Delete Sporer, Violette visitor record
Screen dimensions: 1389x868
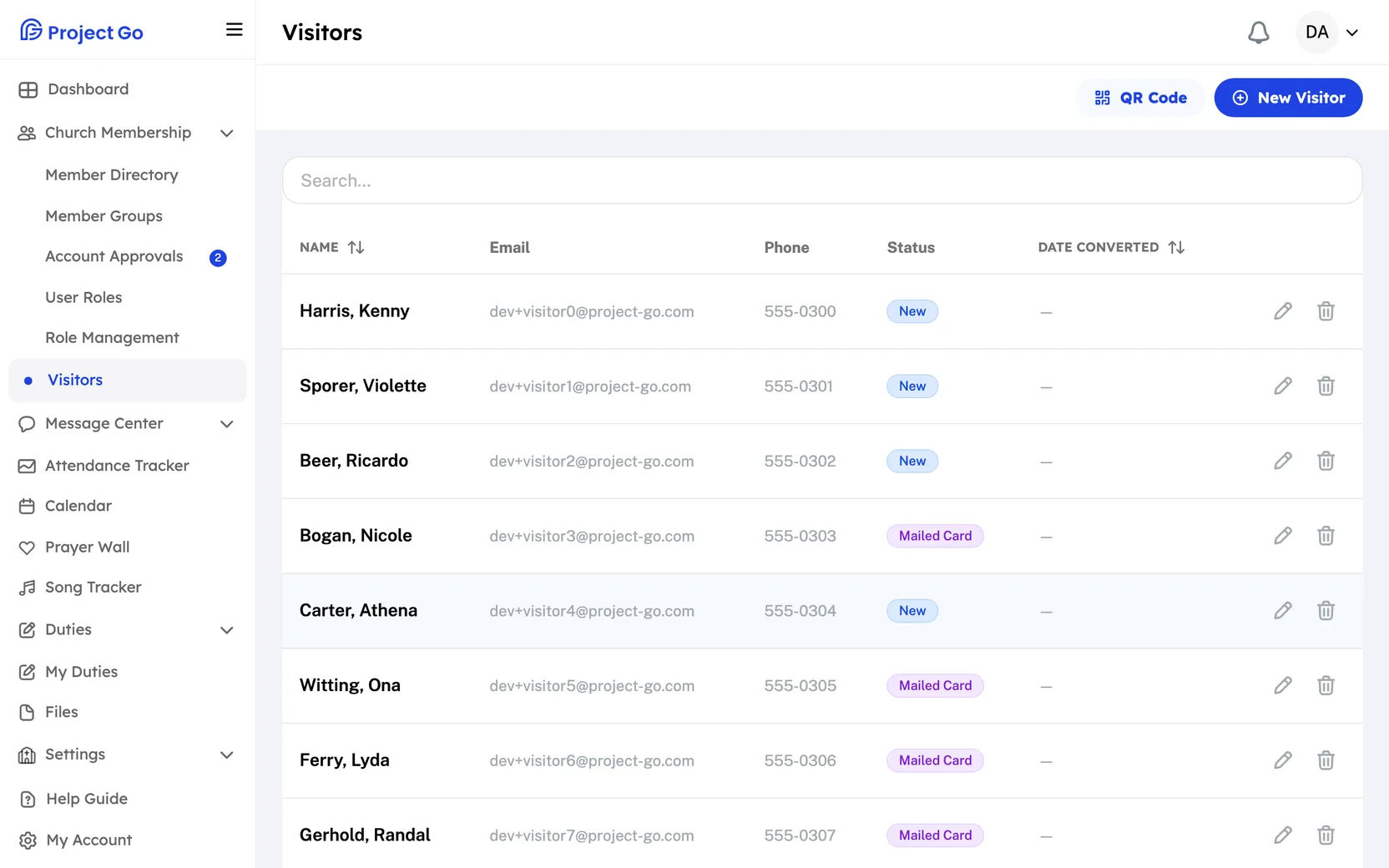pyautogui.click(x=1326, y=386)
